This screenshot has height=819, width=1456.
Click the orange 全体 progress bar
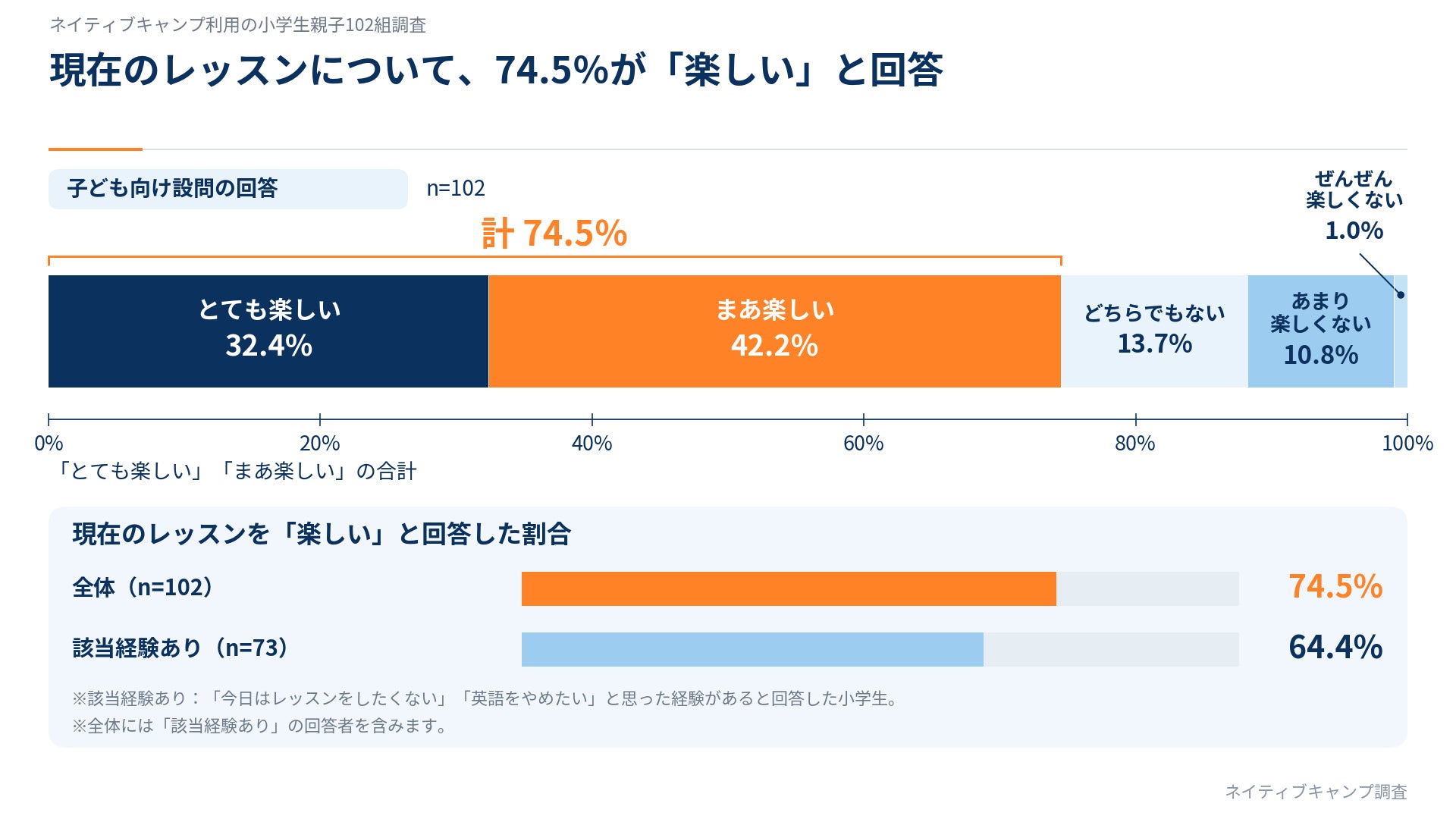tap(789, 588)
